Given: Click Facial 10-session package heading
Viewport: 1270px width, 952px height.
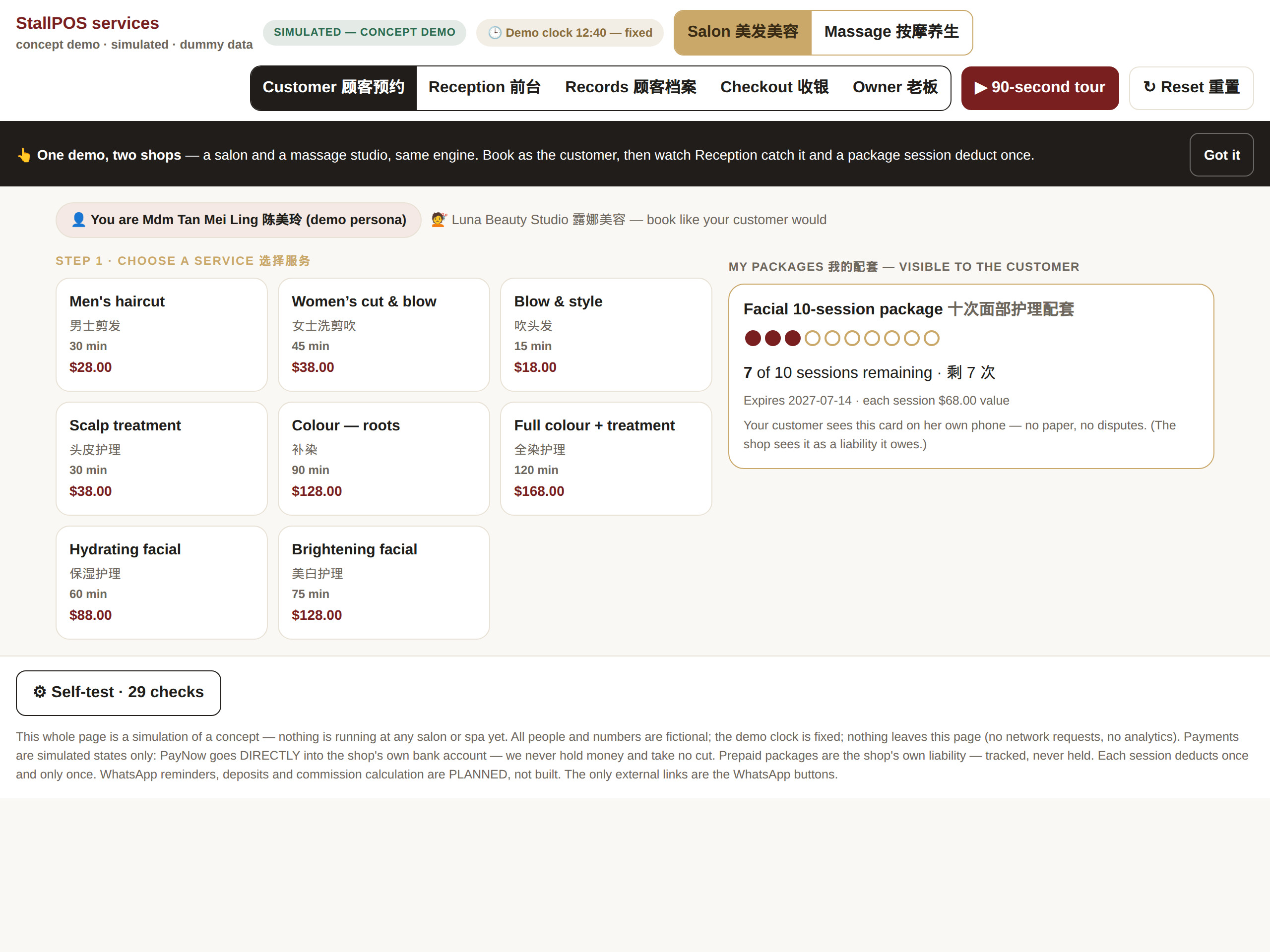Looking at the screenshot, I should pyautogui.click(x=908, y=309).
